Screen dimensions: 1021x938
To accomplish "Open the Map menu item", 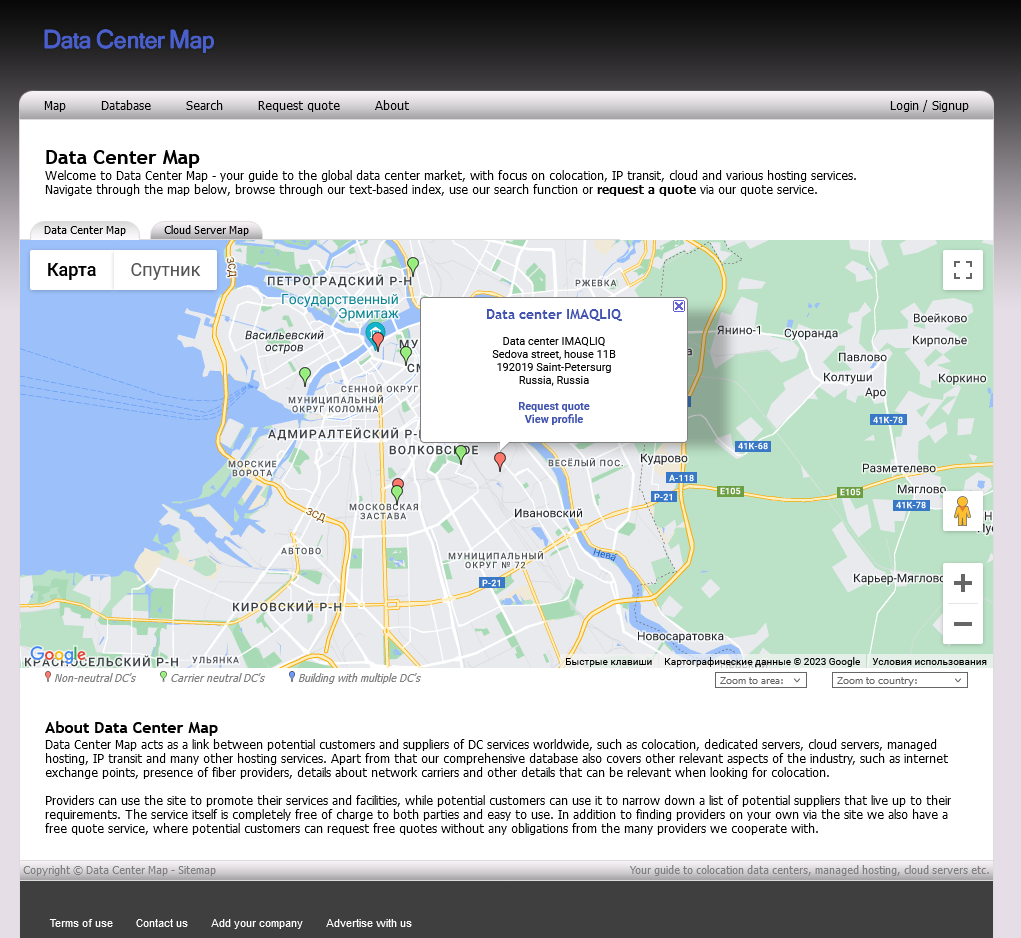I will [55, 105].
